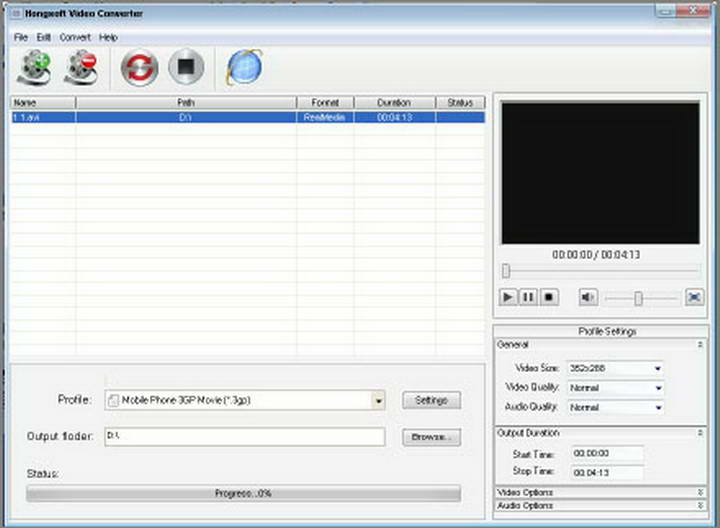
Task: Click the Settings button
Action: coord(431,401)
